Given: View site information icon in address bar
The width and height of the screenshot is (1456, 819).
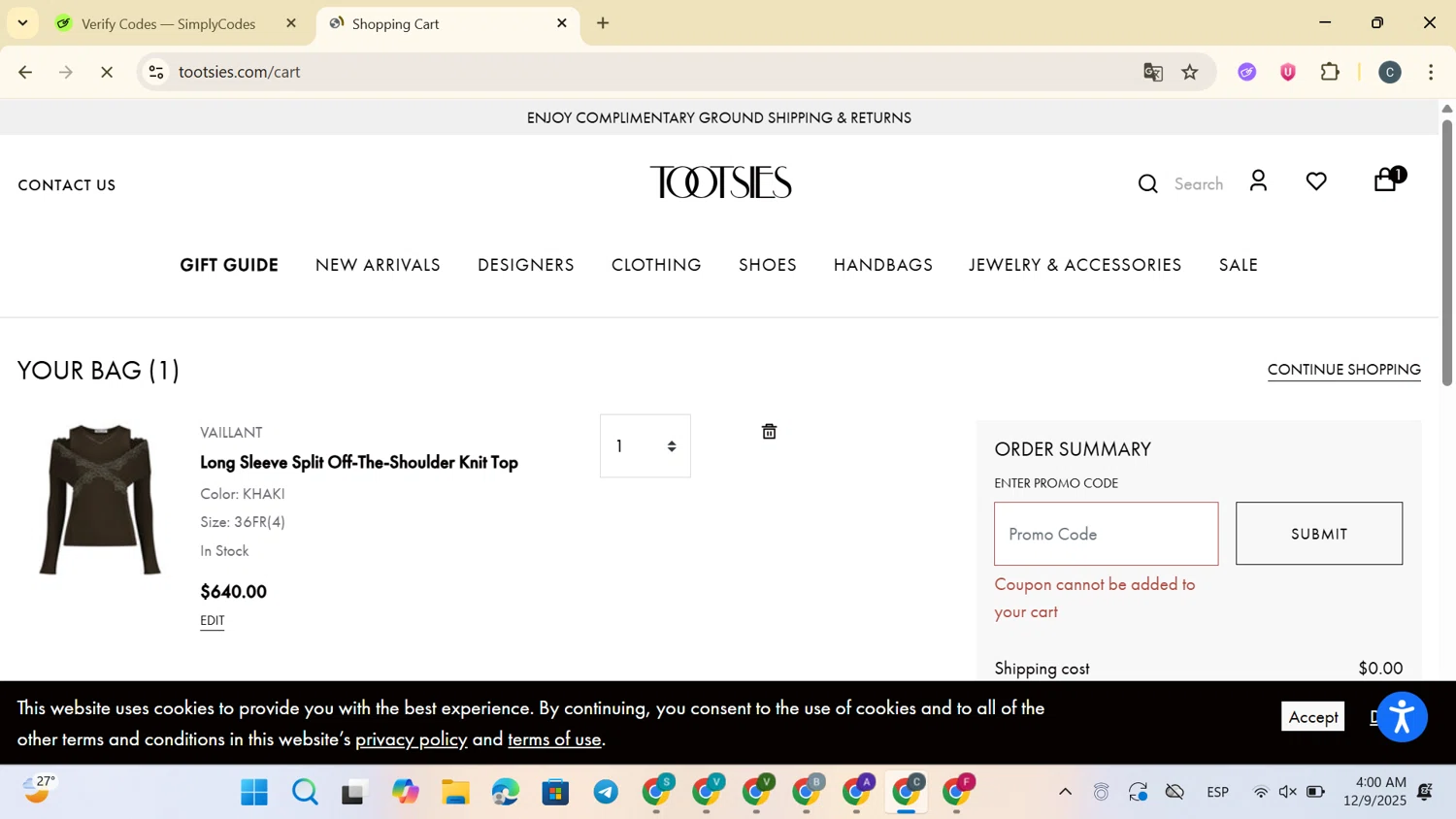Looking at the screenshot, I should [x=156, y=72].
